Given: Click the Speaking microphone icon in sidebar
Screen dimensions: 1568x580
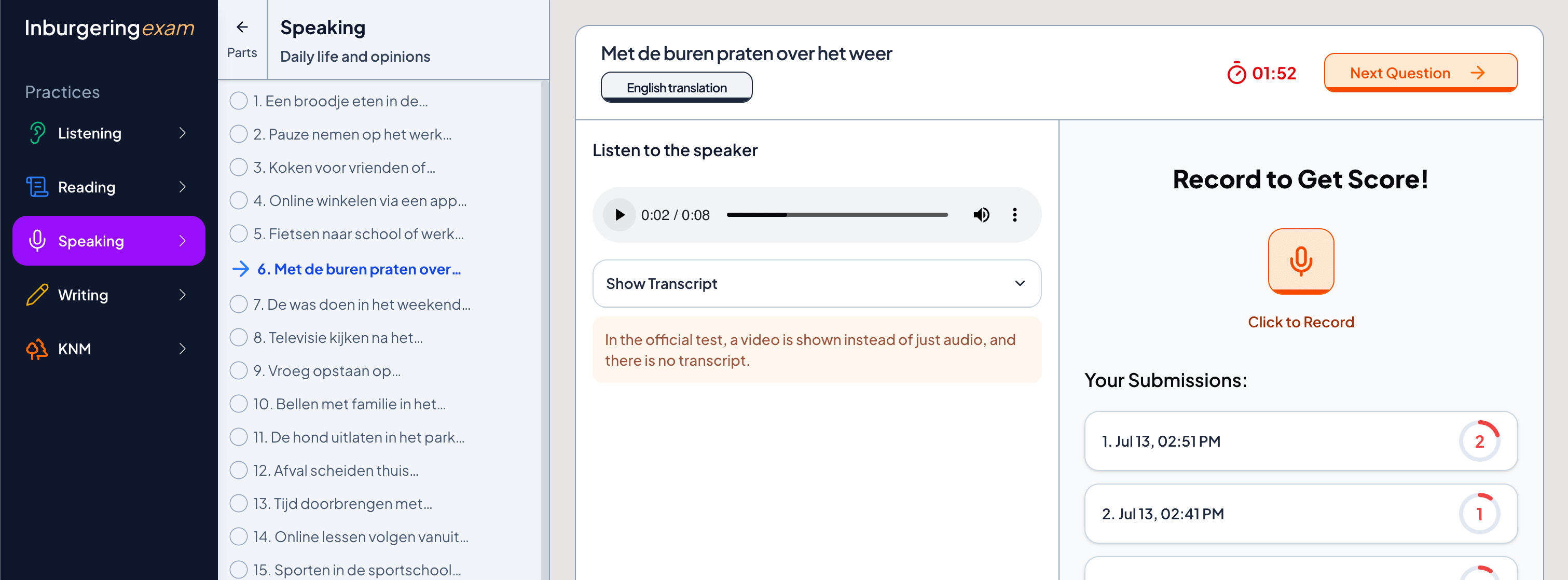Looking at the screenshot, I should pyautogui.click(x=37, y=241).
